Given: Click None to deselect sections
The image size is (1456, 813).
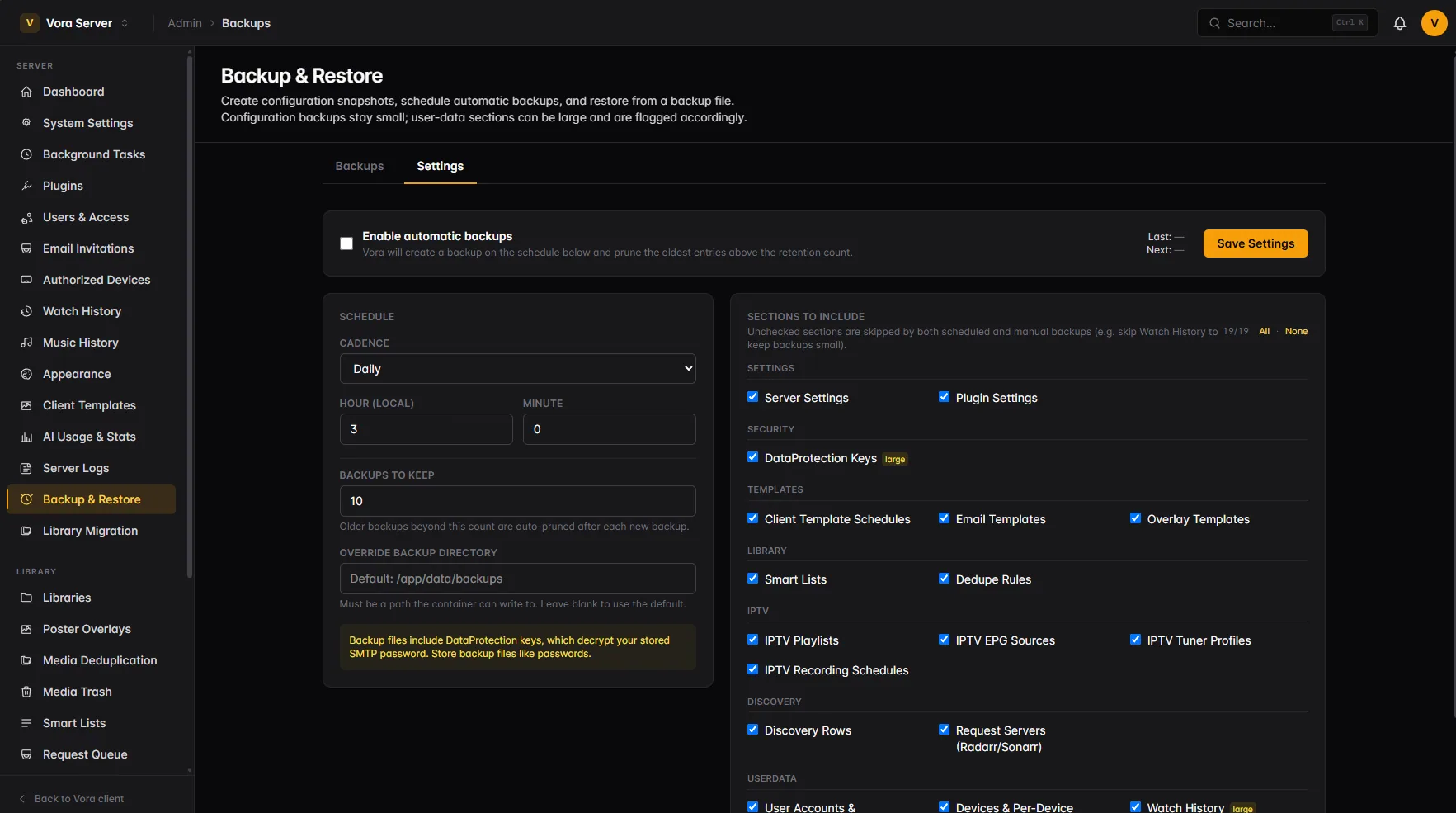Looking at the screenshot, I should click(x=1296, y=331).
